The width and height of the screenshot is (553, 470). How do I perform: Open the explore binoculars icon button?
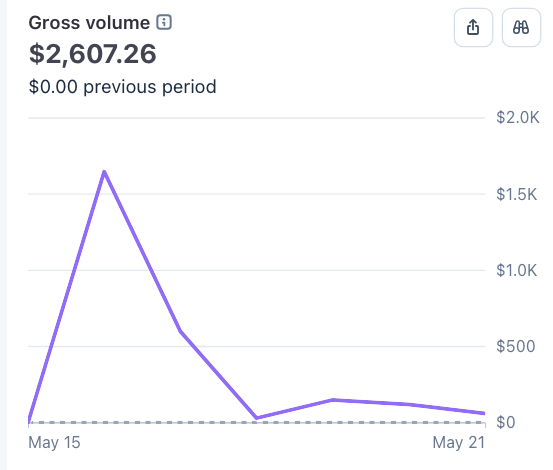tap(521, 28)
